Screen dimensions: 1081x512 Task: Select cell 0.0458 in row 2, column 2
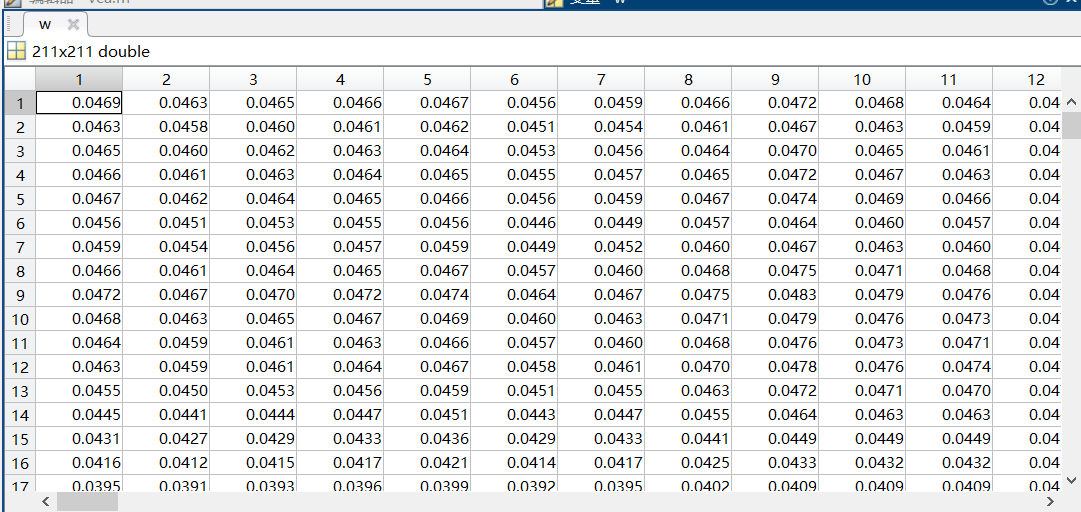[x=166, y=127]
